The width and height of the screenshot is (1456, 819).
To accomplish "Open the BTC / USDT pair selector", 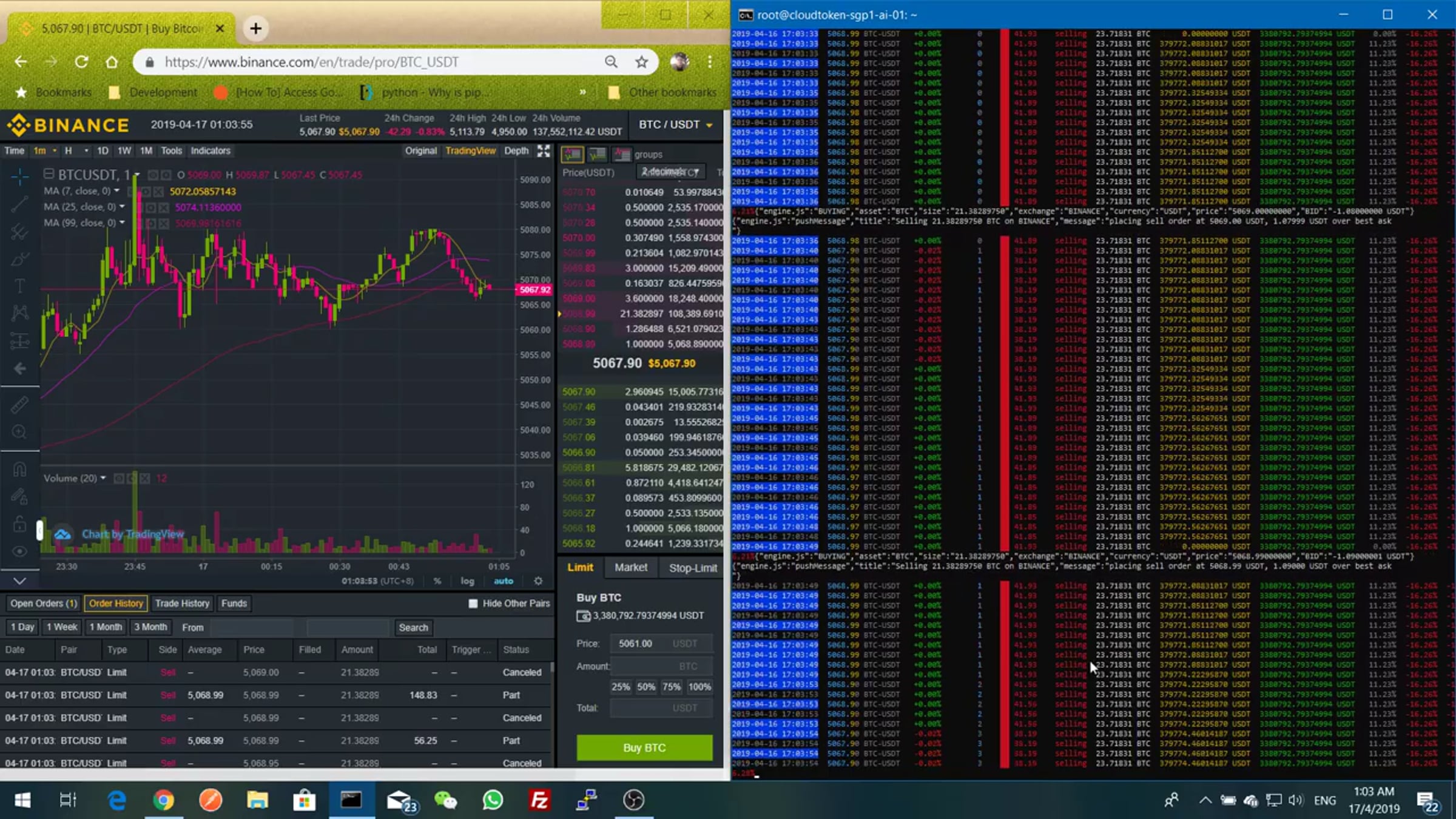I will point(675,124).
